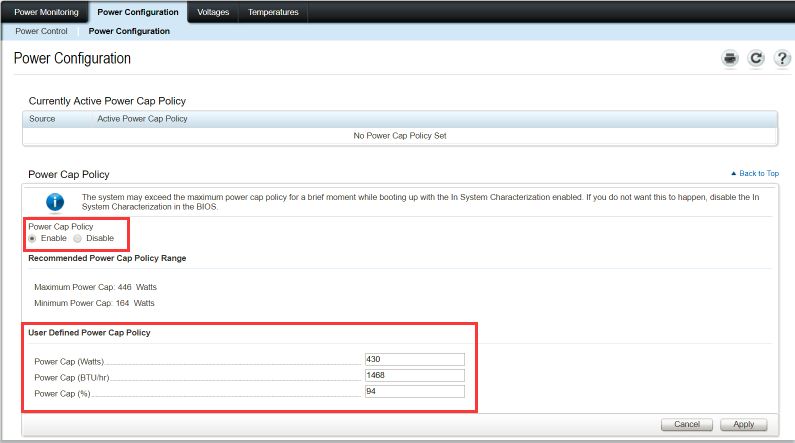Viewport: 795px width, 443px height.
Task: Go to the Voltages tab
Action: tap(213, 12)
